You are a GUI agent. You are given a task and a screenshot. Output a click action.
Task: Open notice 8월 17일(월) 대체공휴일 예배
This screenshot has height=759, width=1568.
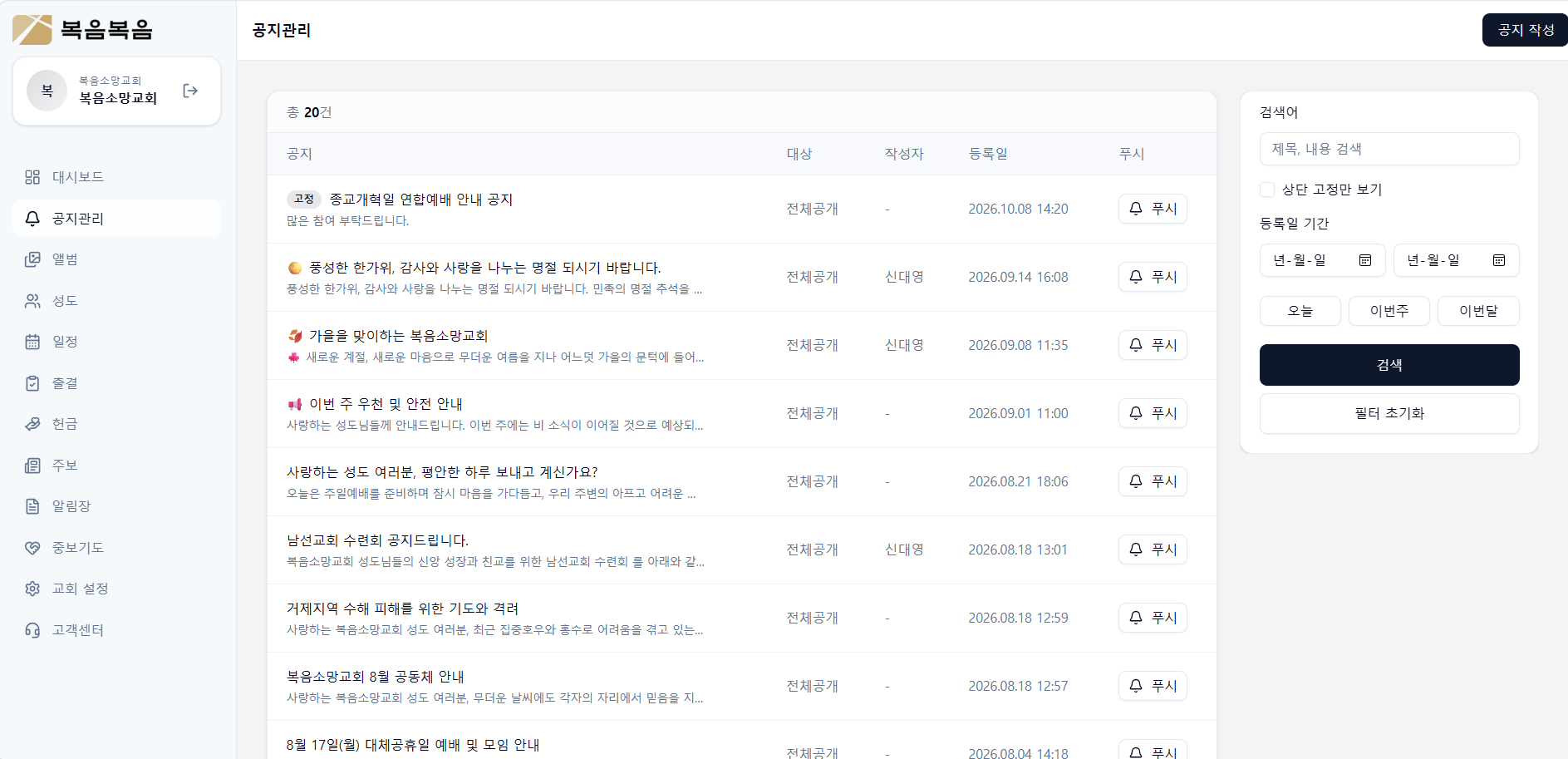click(x=413, y=745)
